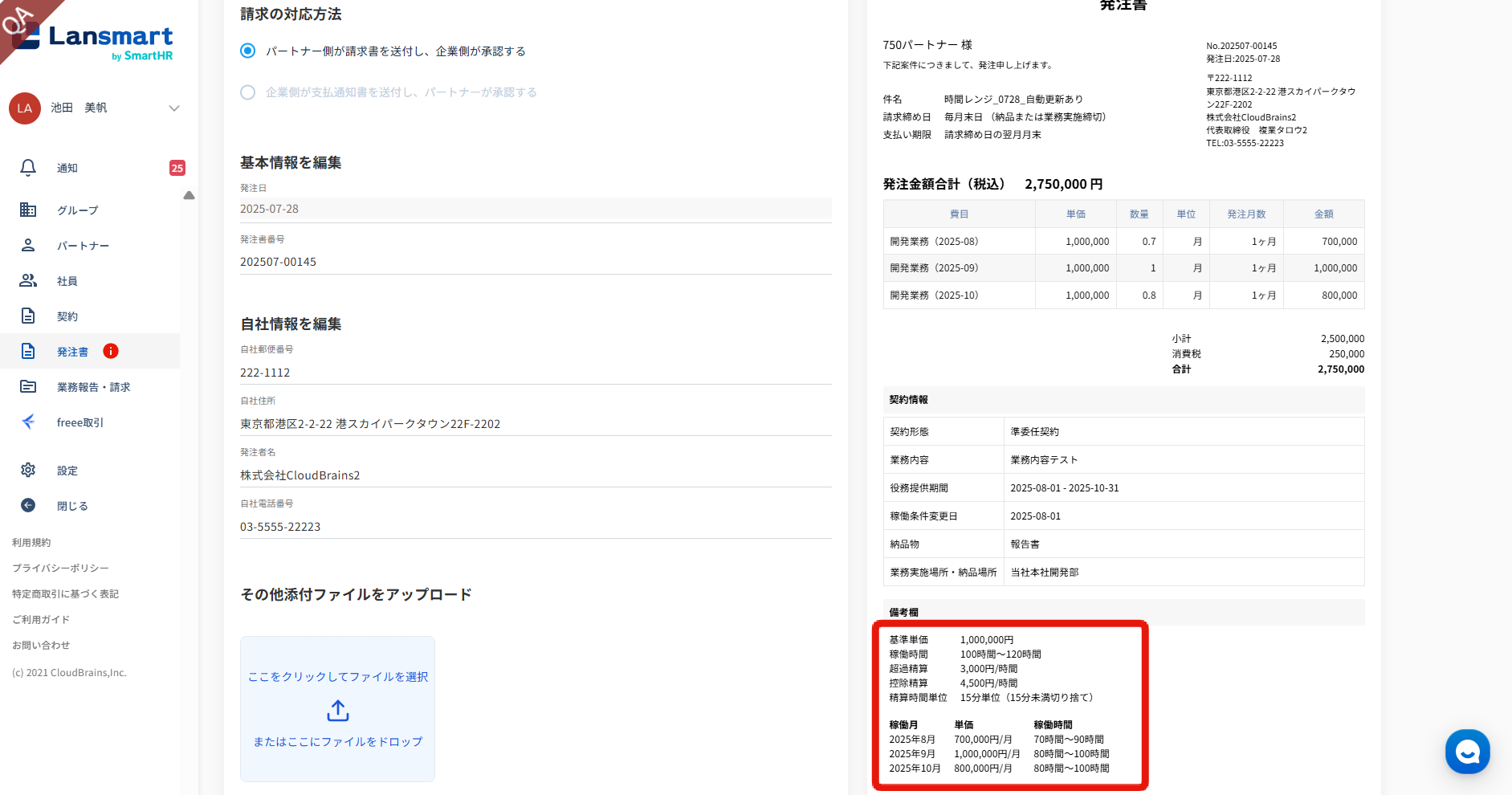Image resolution: width=1512 pixels, height=795 pixels.
Task: Open the 利用規約 link
Action: tap(31, 543)
